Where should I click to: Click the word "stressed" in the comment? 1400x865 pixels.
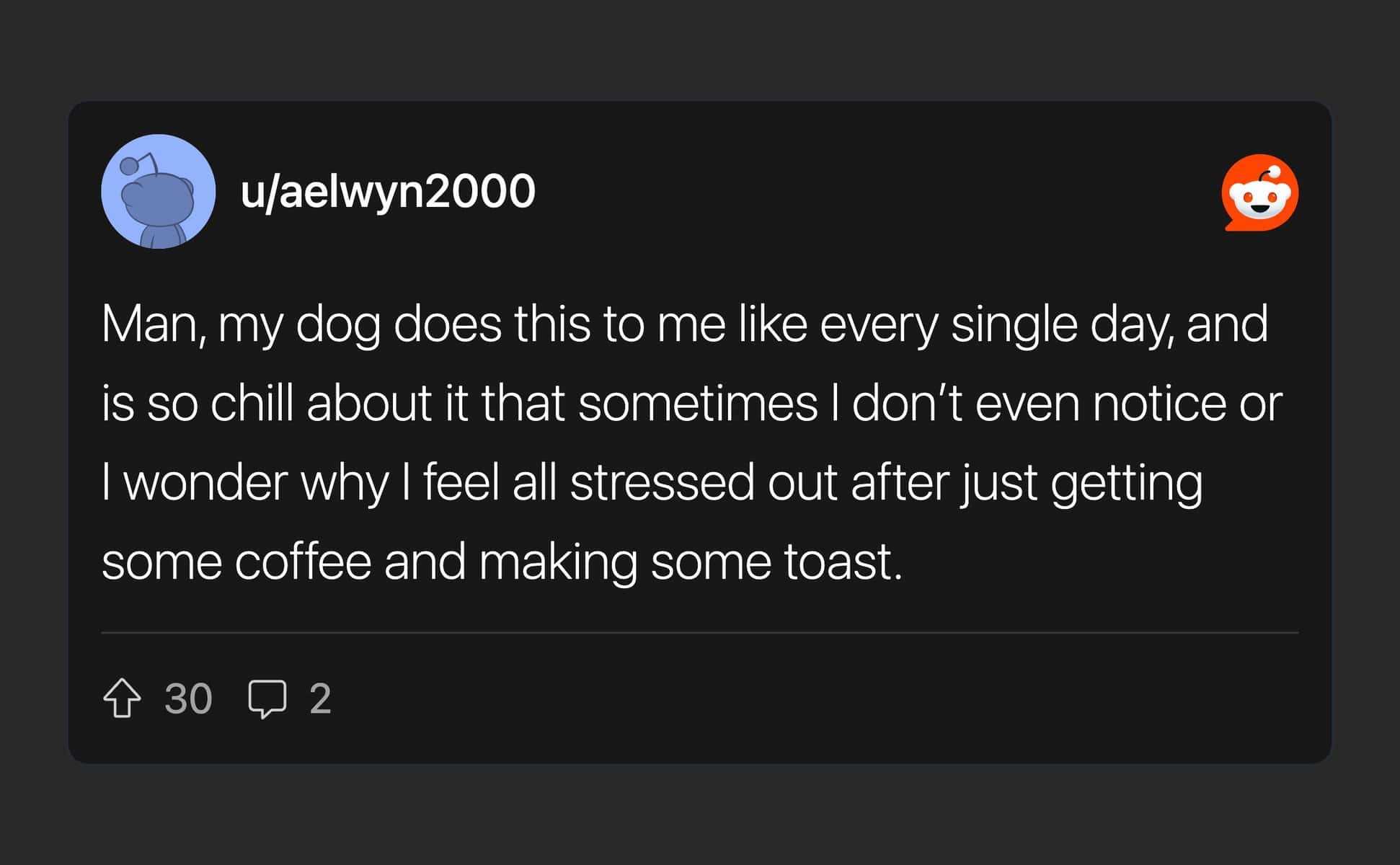click(661, 482)
